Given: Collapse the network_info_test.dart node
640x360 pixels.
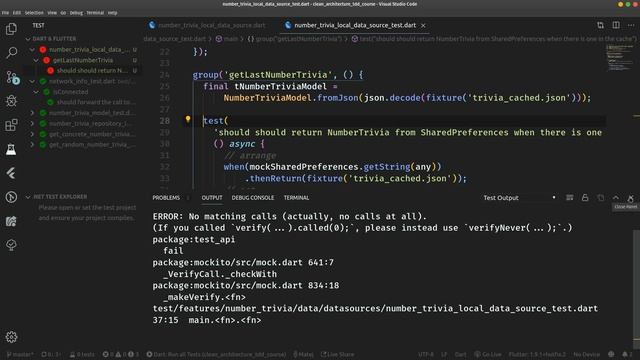Looking at the screenshot, I should tap(32, 81).
